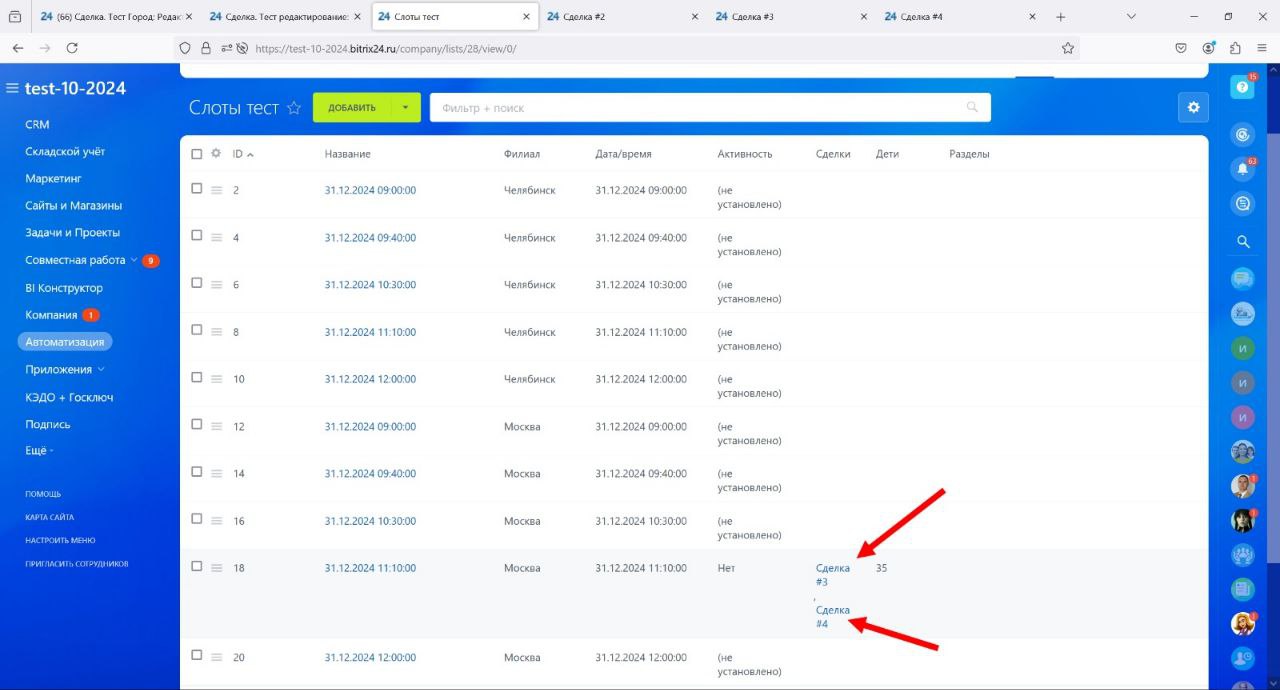Open row actions menu for ID 18
This screenshot has height=690, width=1280.
pos(216,568)
